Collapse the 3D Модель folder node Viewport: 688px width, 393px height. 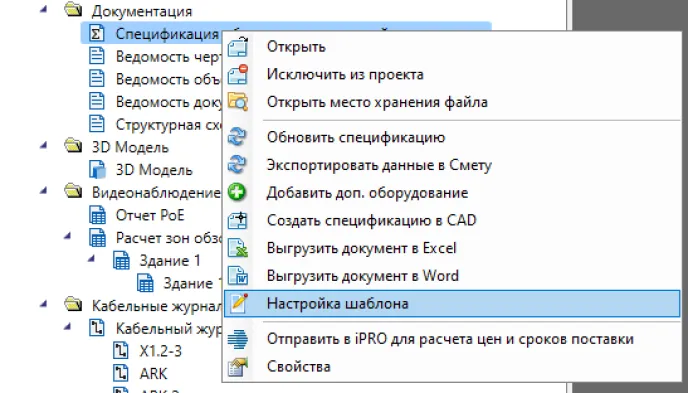click(x=43, y=145)
